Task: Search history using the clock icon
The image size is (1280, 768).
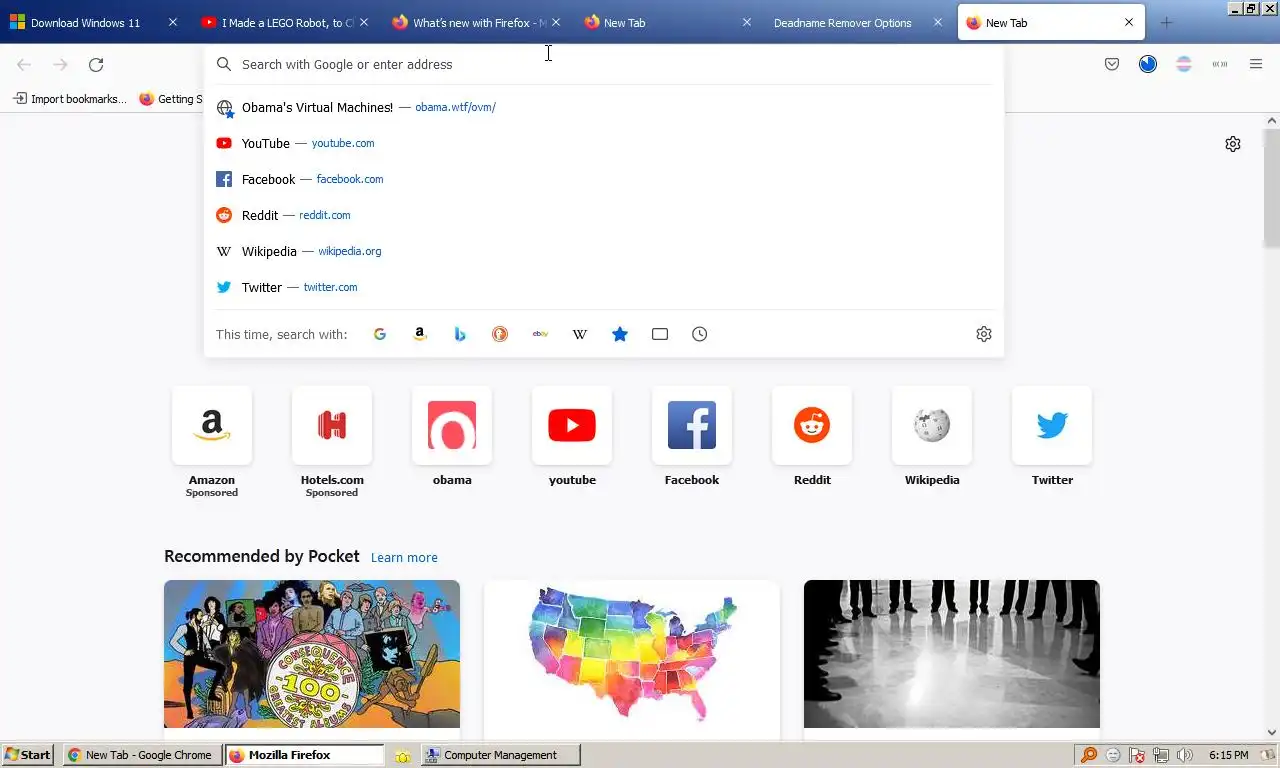Action: tap(700, 334)
